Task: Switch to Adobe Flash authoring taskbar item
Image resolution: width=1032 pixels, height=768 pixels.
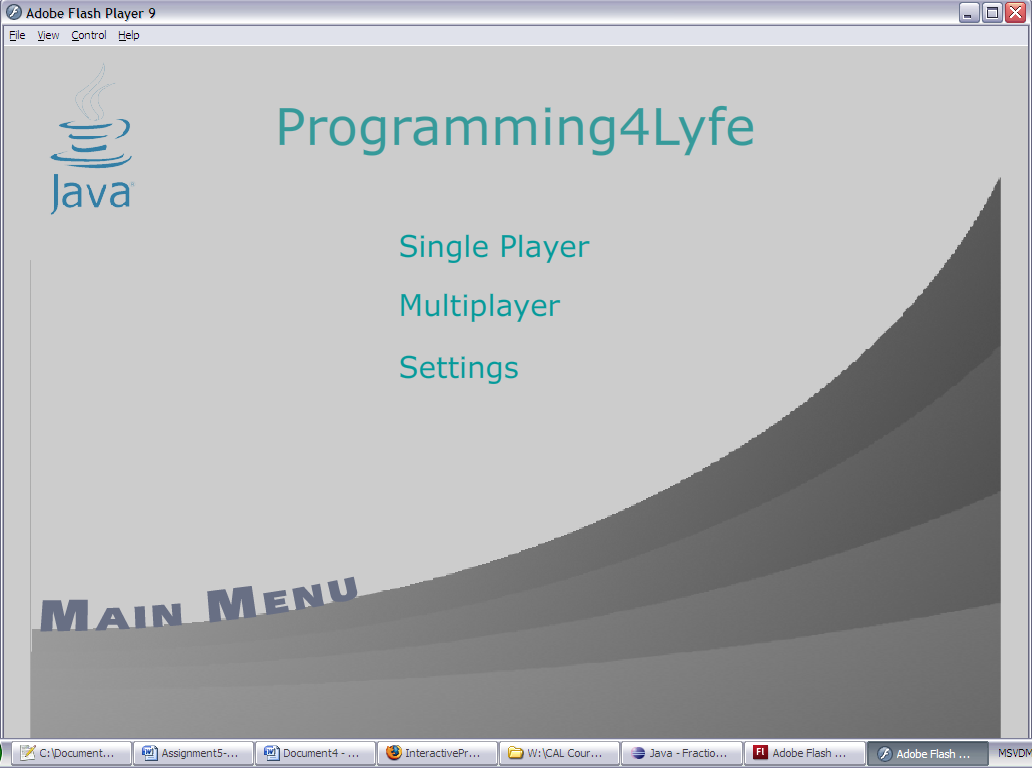Action: (804, 753)
